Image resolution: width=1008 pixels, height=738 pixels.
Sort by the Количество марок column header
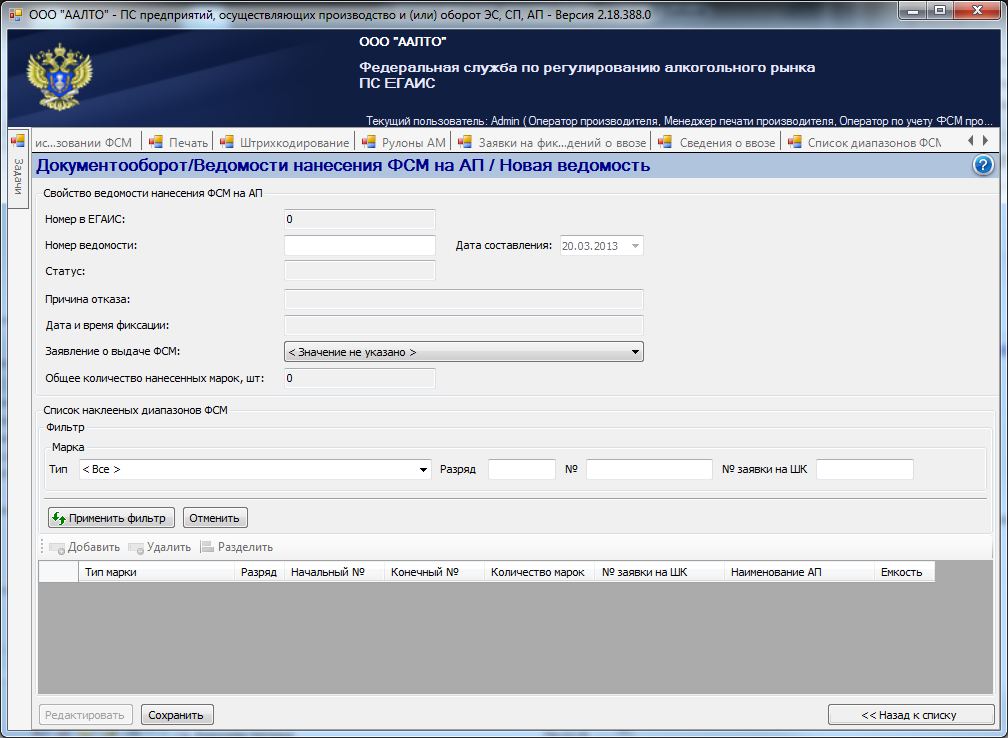[x=539, y=572]
